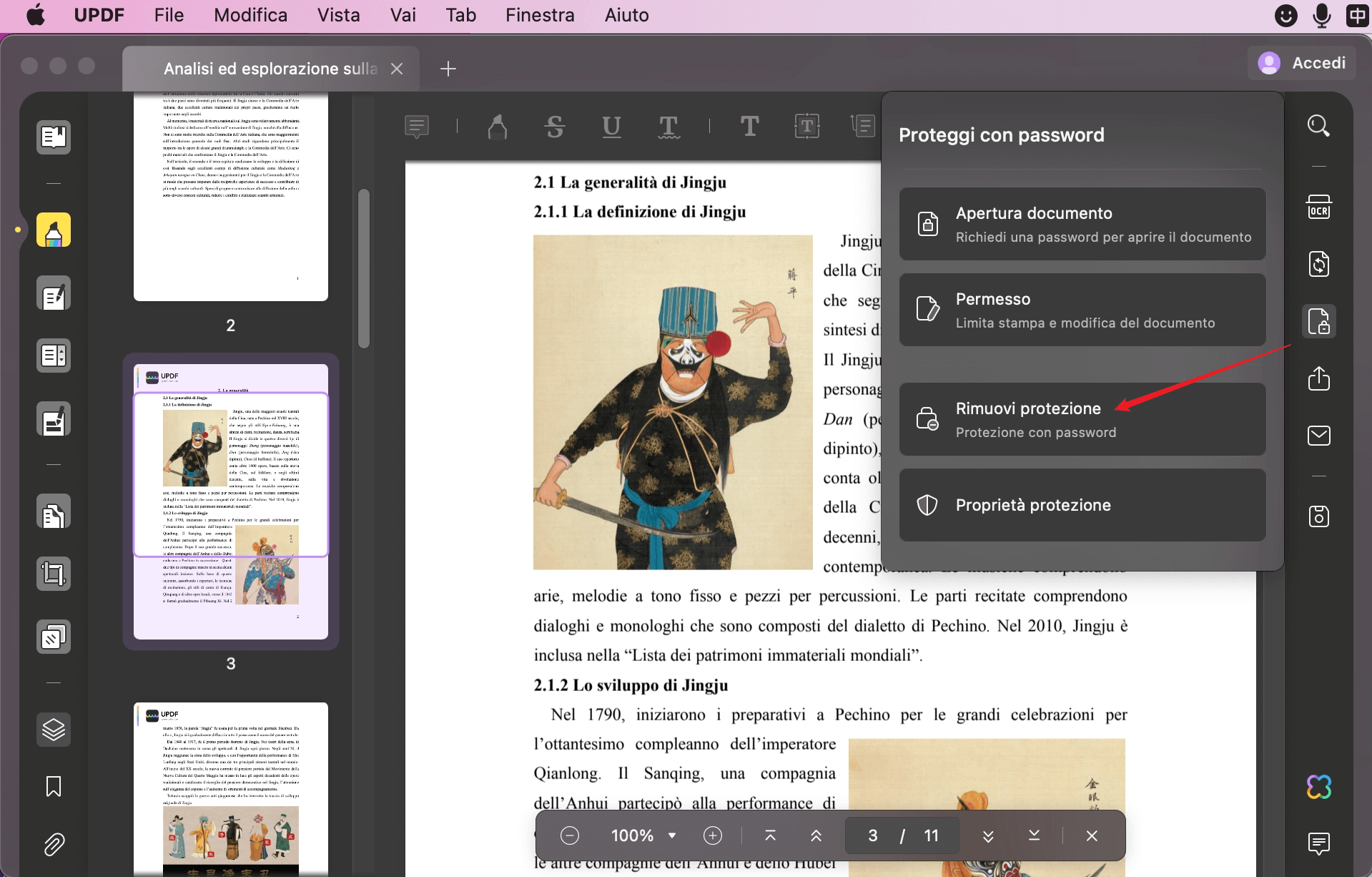This screenshot has height=877, width=1372.
Task: Select Rimuovi protezione option
Action: 1082,419
